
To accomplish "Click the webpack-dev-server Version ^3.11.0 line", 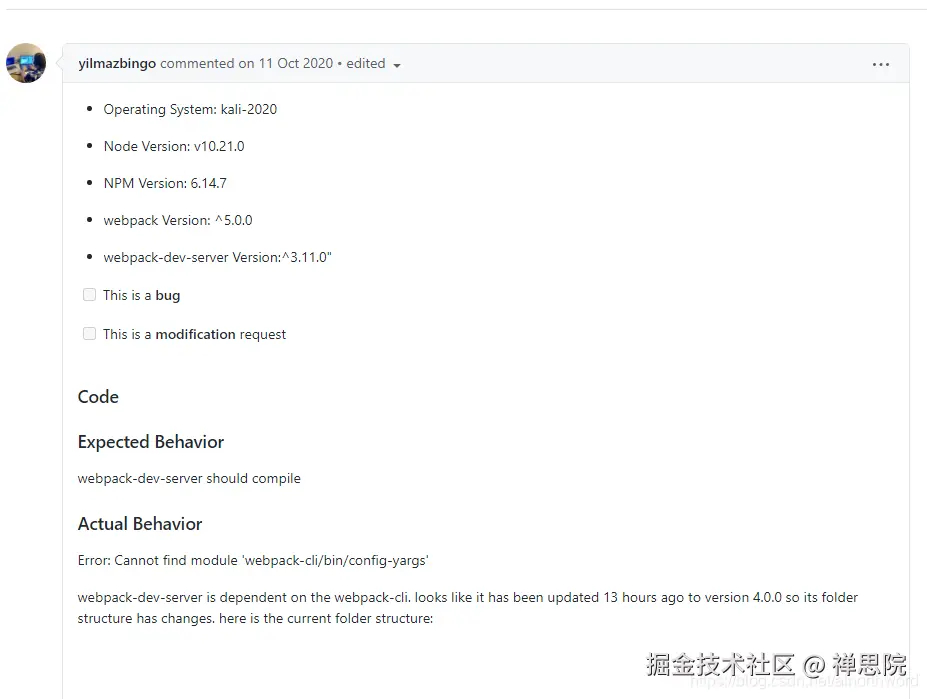I will pyautogui.click(x=218, y=257).
